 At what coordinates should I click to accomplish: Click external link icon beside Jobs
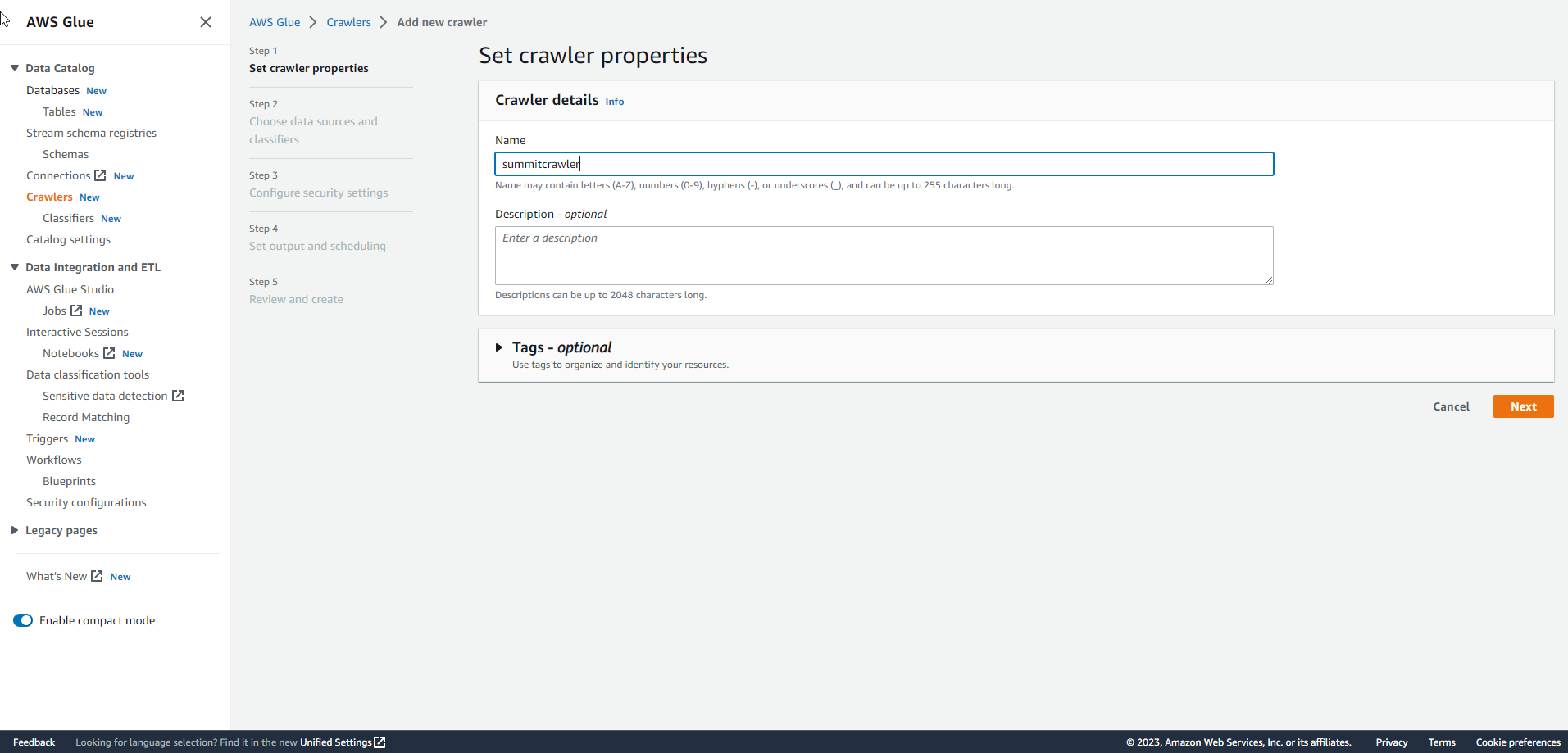(x=76, y=311)
